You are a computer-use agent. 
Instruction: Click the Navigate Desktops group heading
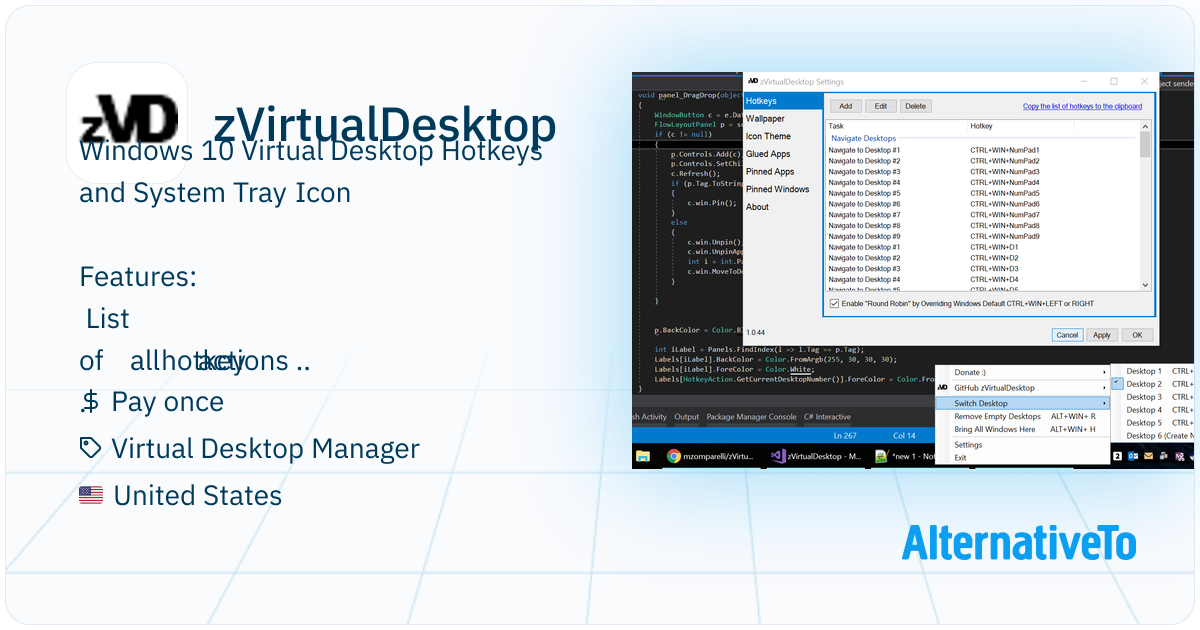click(x=864, y=138)
